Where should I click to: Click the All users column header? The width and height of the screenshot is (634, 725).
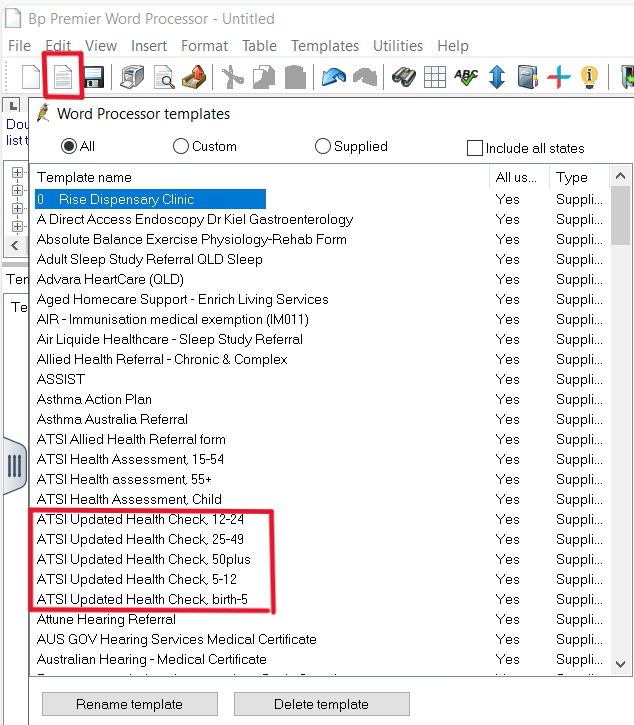coord(519,178)
